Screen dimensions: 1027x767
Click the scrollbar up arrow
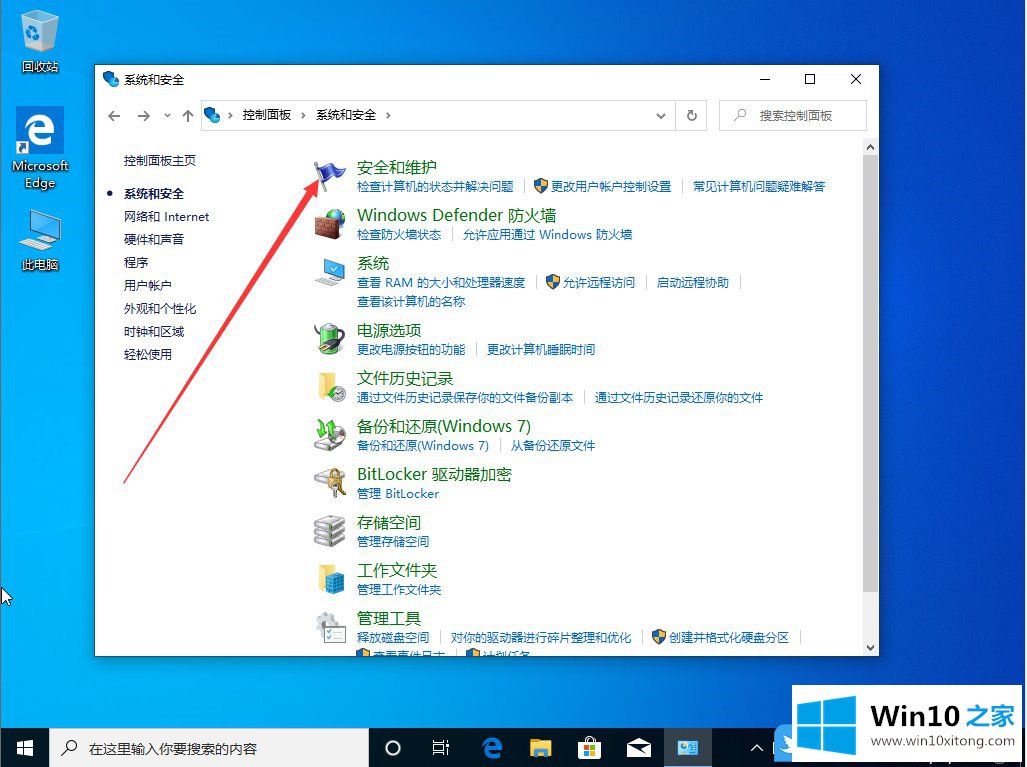coord(870,147)
